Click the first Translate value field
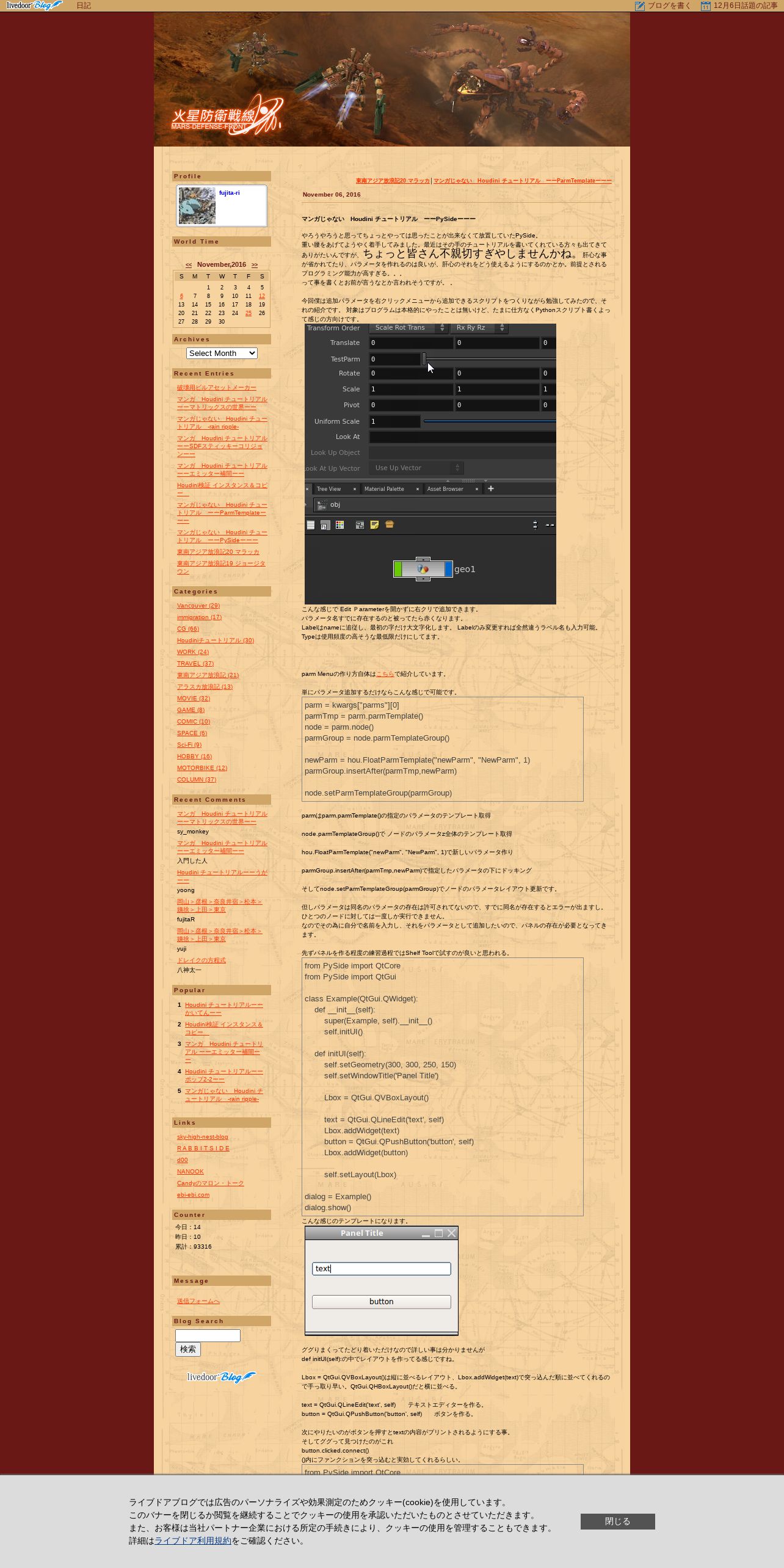The height and width of the screenshot is (1568, 784). 411,343
